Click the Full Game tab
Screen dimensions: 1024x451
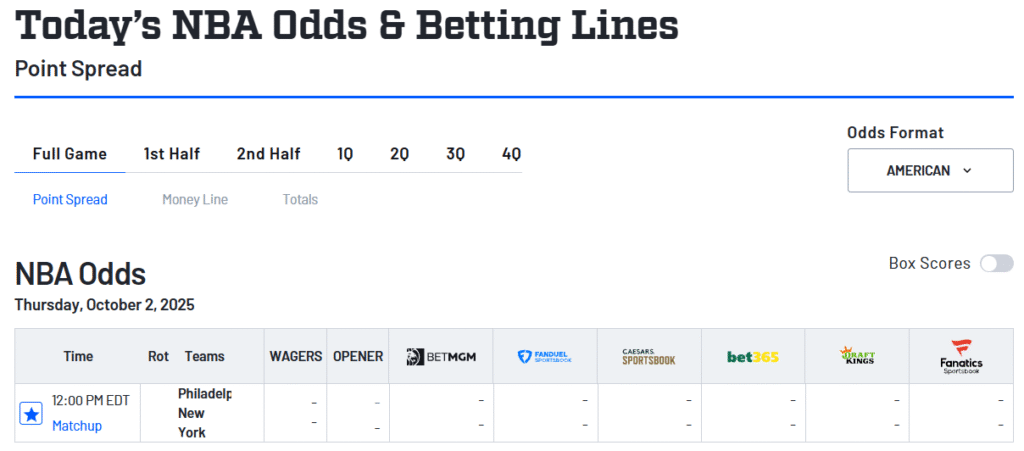(x=70, y=154)
